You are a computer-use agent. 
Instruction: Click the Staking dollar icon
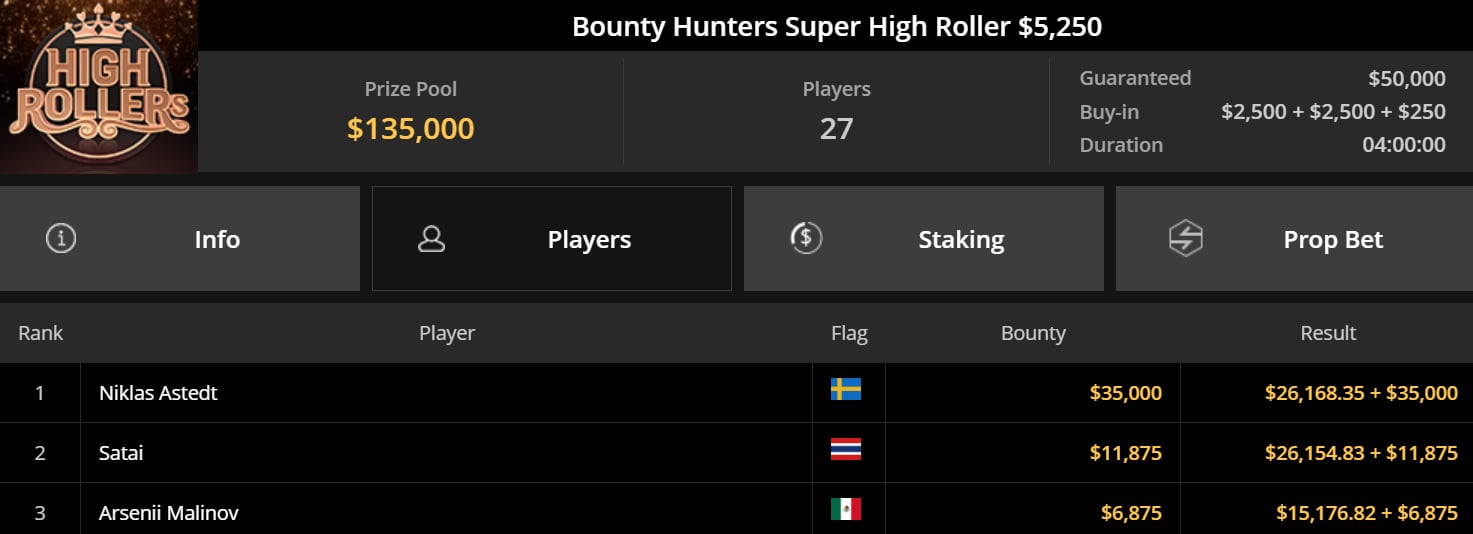805,239
